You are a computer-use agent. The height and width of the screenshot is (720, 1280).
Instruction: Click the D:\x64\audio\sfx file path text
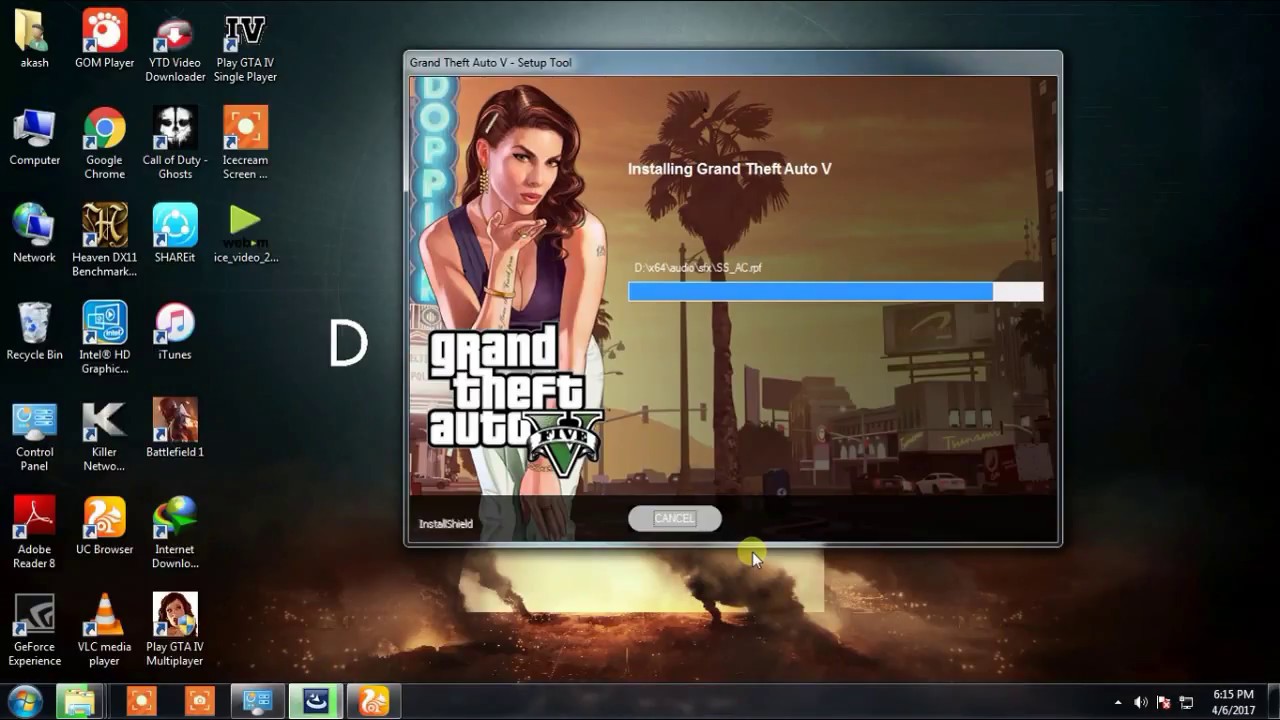click(x=698, y=268)
